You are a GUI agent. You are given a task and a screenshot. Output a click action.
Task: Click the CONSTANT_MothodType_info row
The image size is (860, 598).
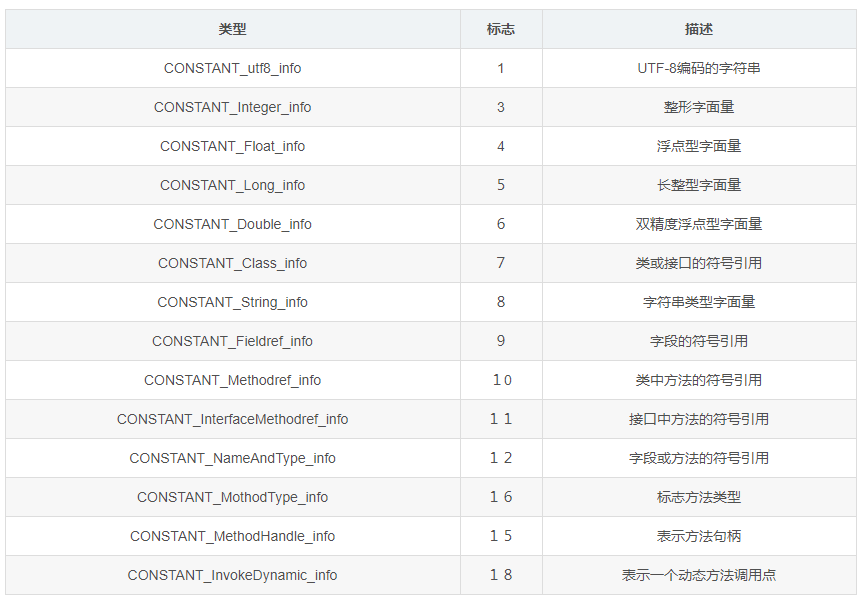pos(232,497)
